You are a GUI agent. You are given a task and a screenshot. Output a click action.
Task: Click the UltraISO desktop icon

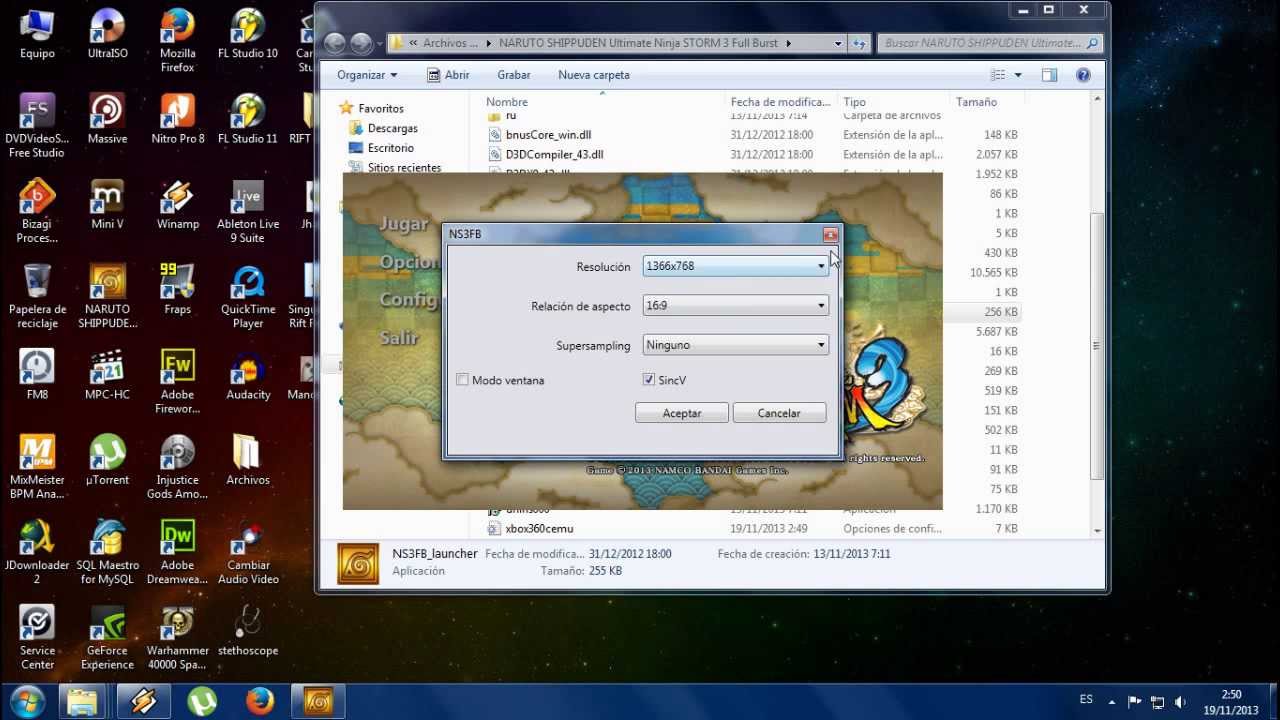pos(107,33)
